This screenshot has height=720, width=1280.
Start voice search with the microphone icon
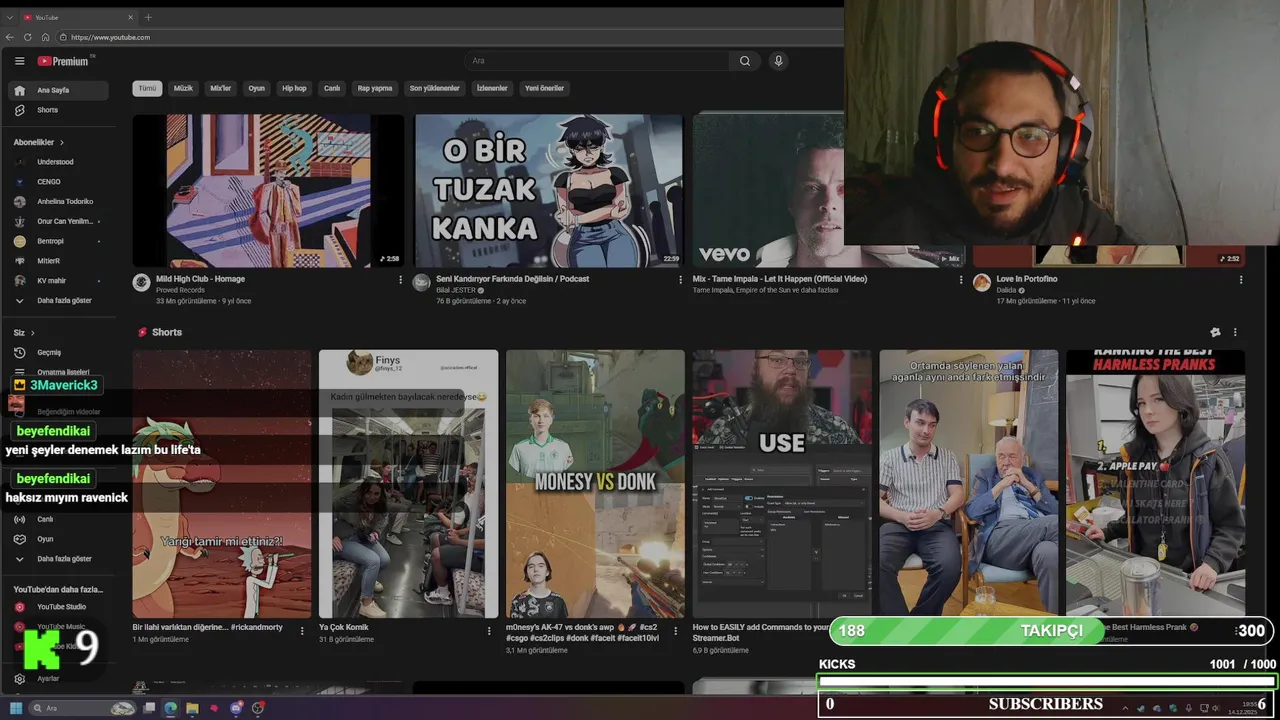coord(778,61)
